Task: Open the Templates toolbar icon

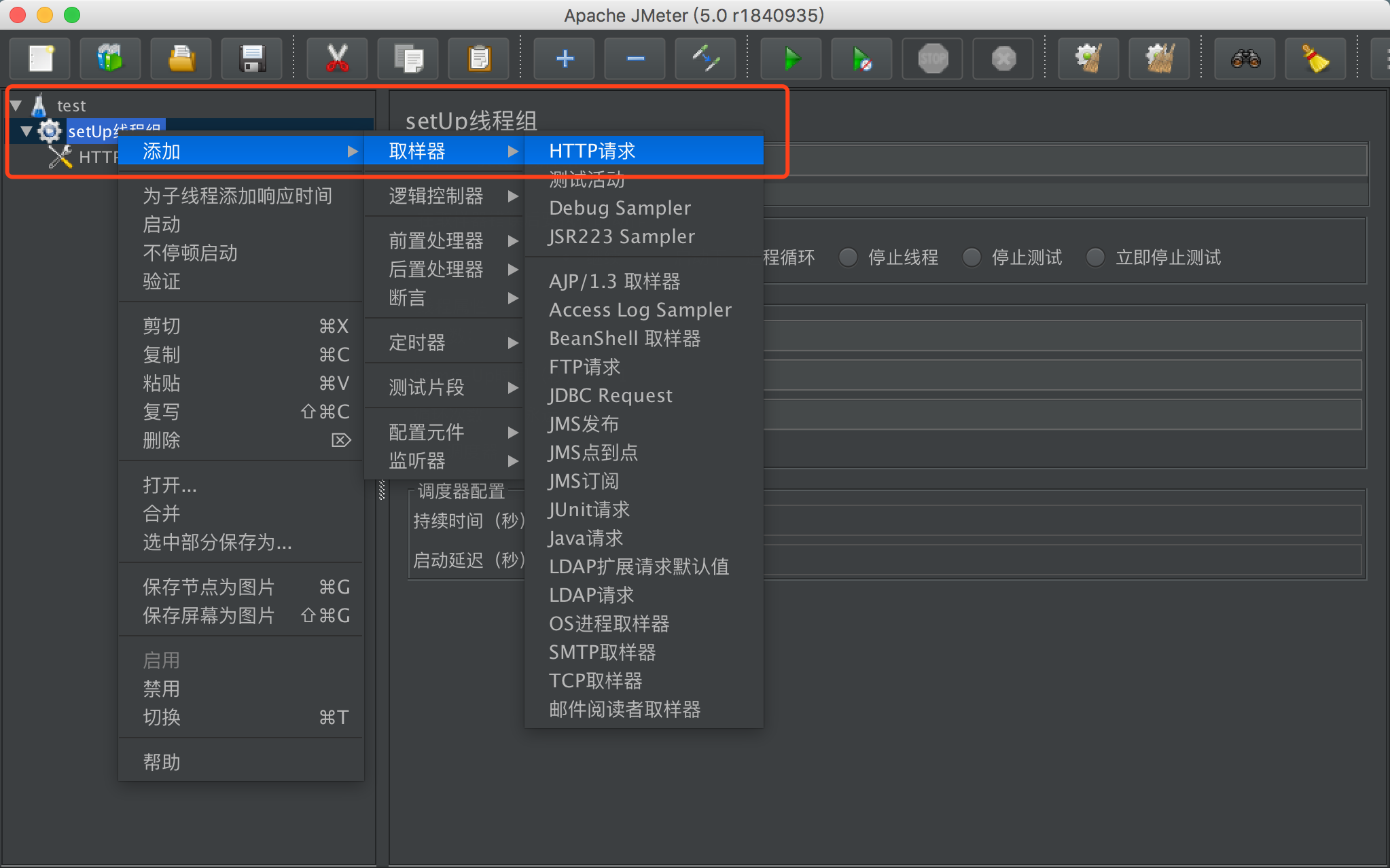Action: click(110, 58)
